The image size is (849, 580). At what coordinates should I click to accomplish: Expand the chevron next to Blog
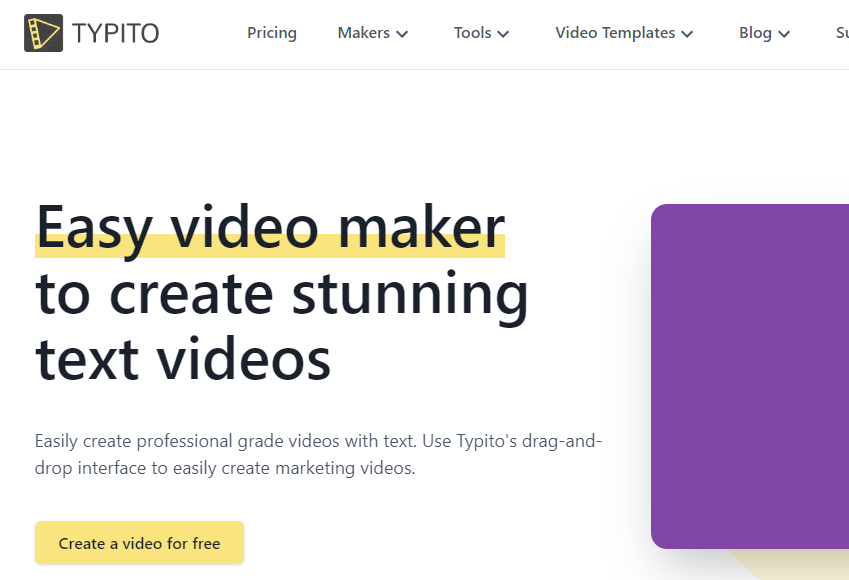(x=783, y=34)
